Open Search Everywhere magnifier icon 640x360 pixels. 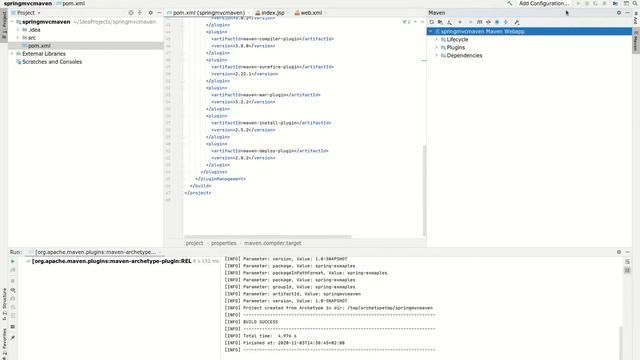635,3
